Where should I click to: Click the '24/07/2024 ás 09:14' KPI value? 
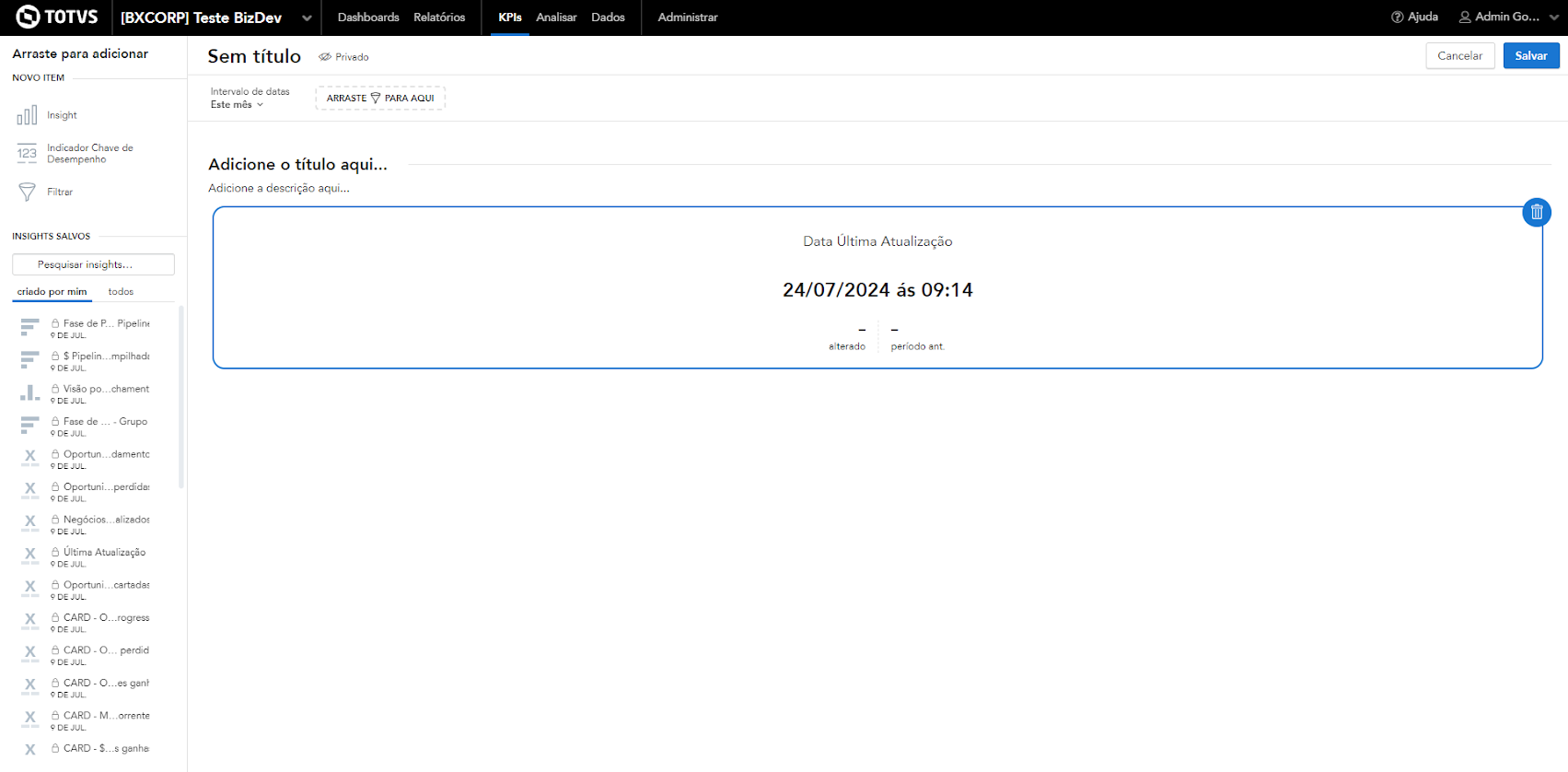pyautogui.click(x=877, y=290)
